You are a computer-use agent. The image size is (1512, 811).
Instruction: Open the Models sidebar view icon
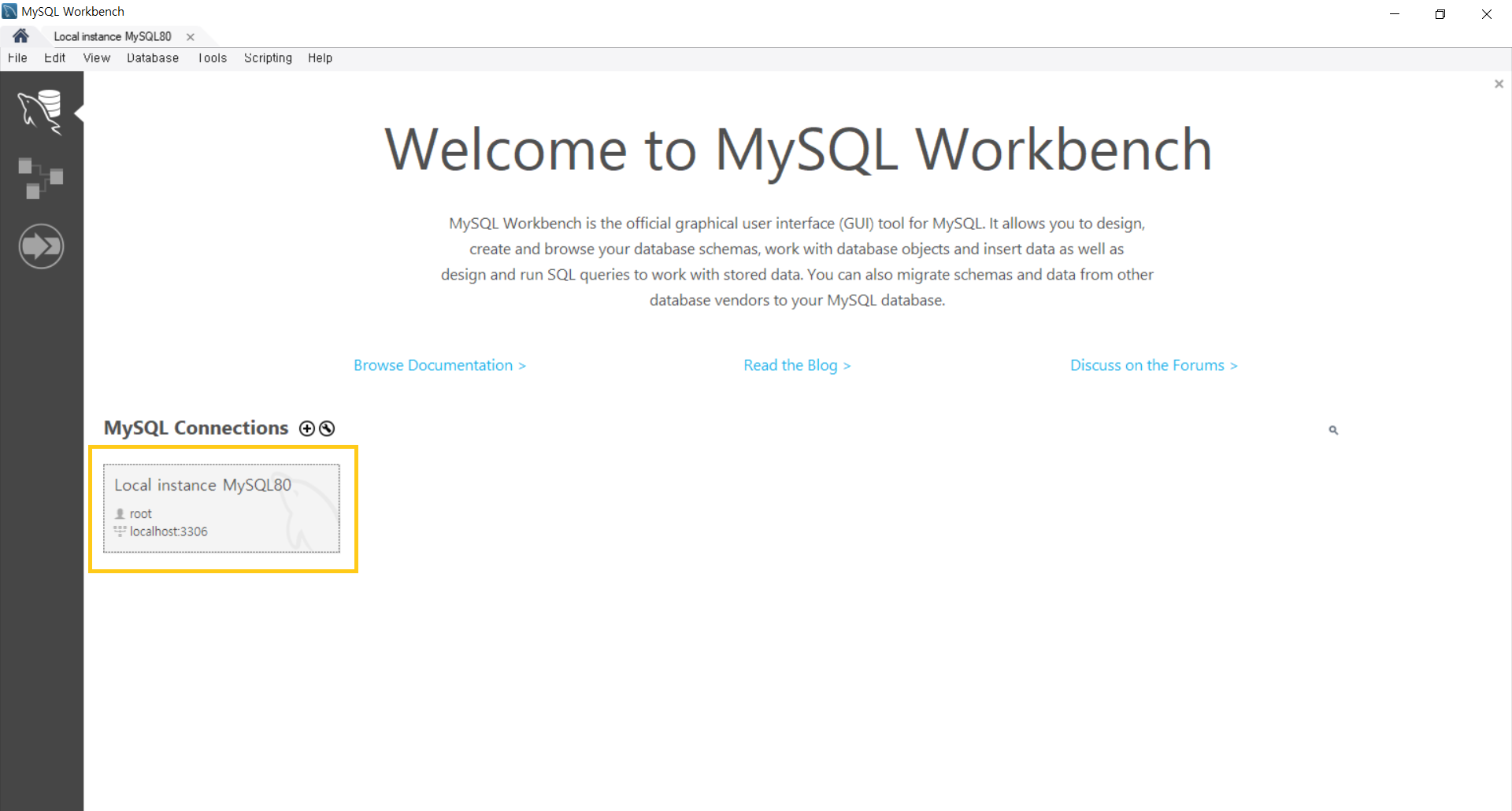pos(41,178)
